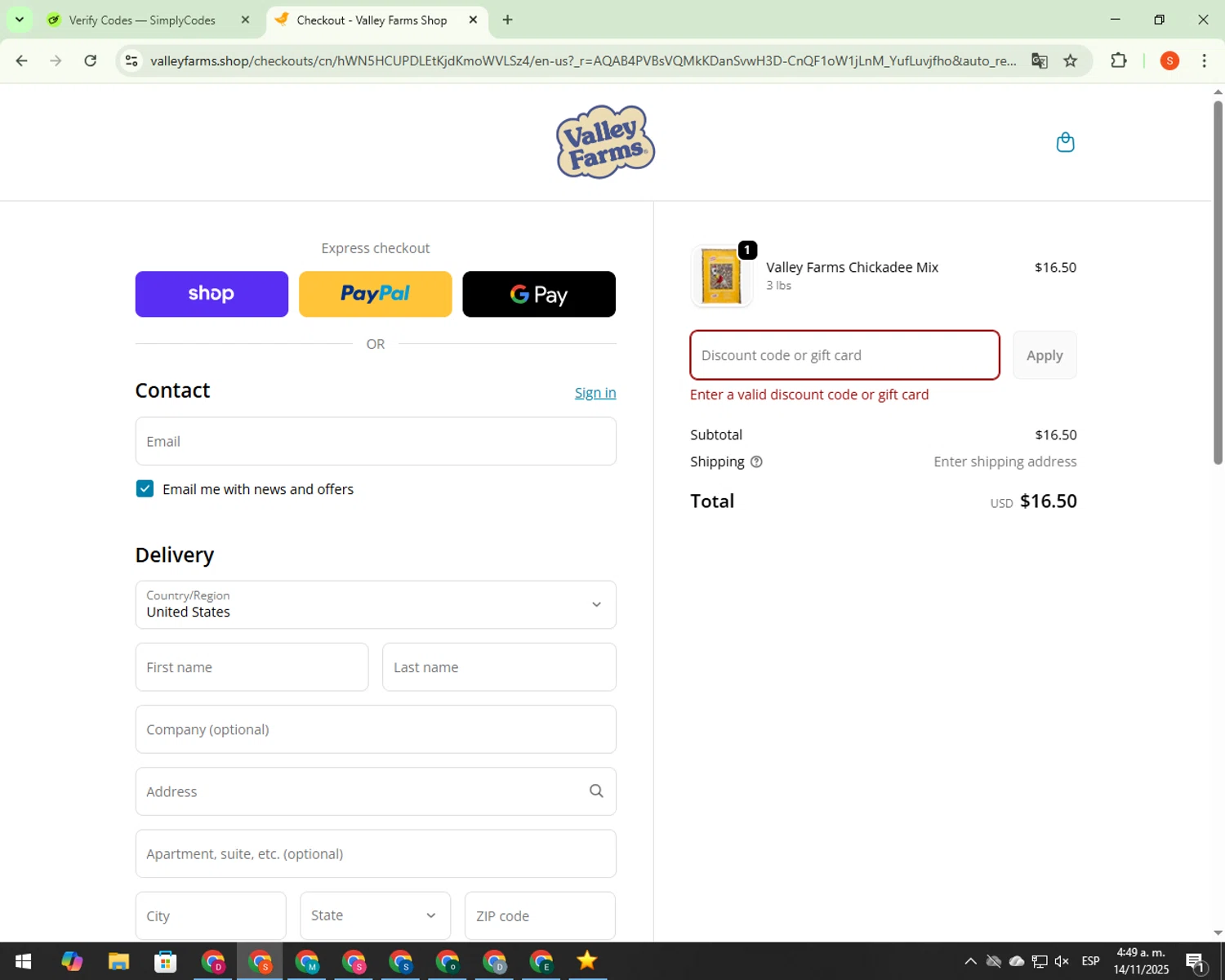This screenshot has width=1225, height=980.
Task: Focus the Last name field
Action: [x=499, y=667]
